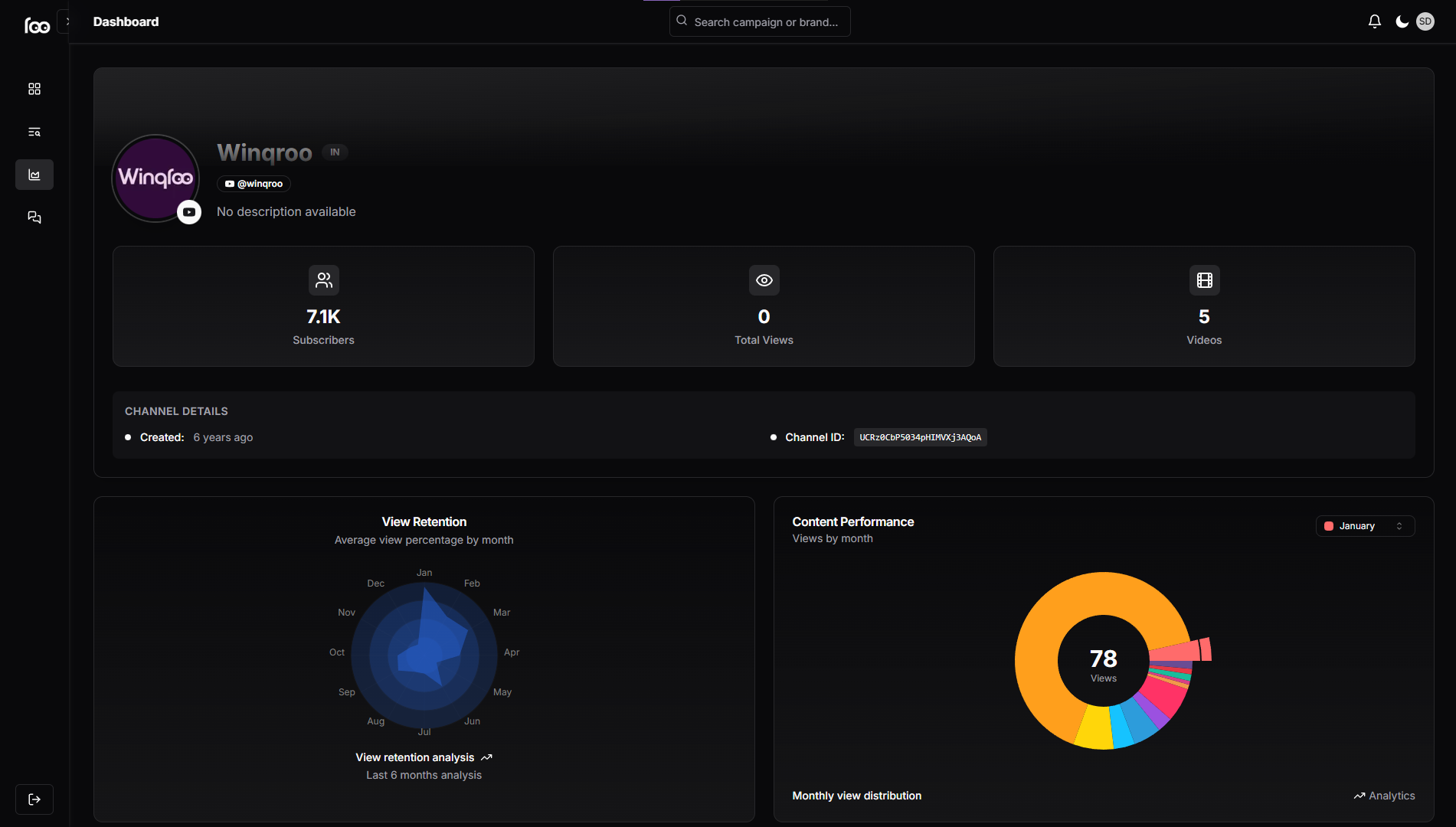Image resolution: width=1456 pixels, height=827 pixels.
Task: Click the channel ID code badge
Action: pos(920,437)
